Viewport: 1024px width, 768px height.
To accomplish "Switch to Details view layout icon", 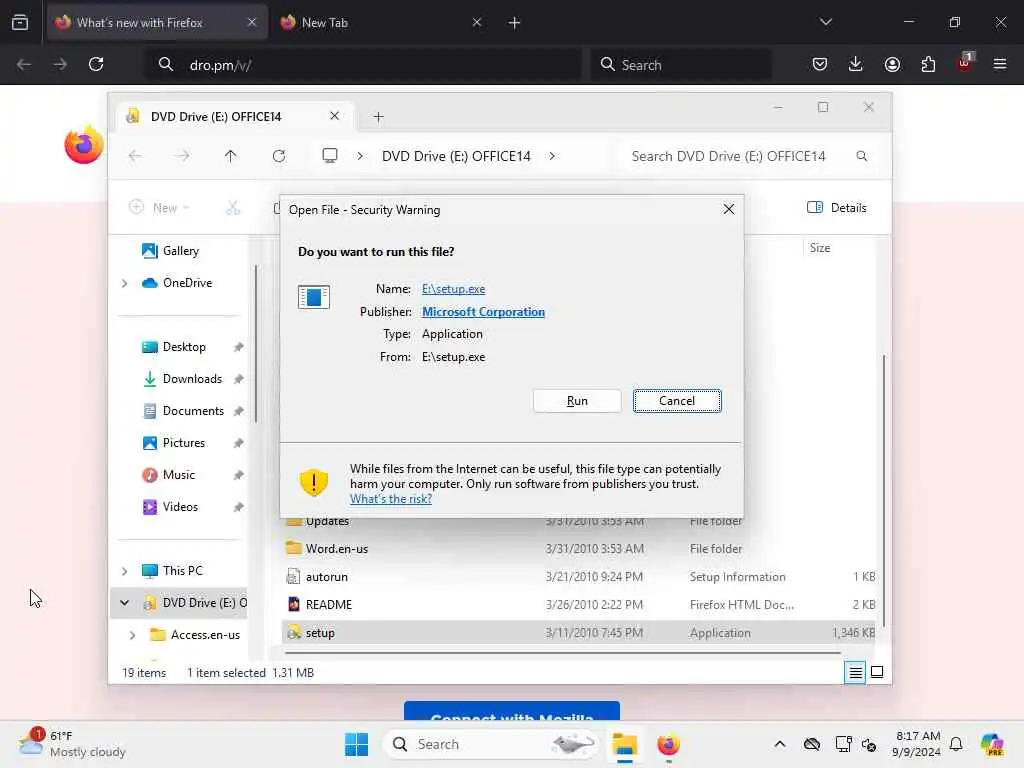I will point(855,672).
